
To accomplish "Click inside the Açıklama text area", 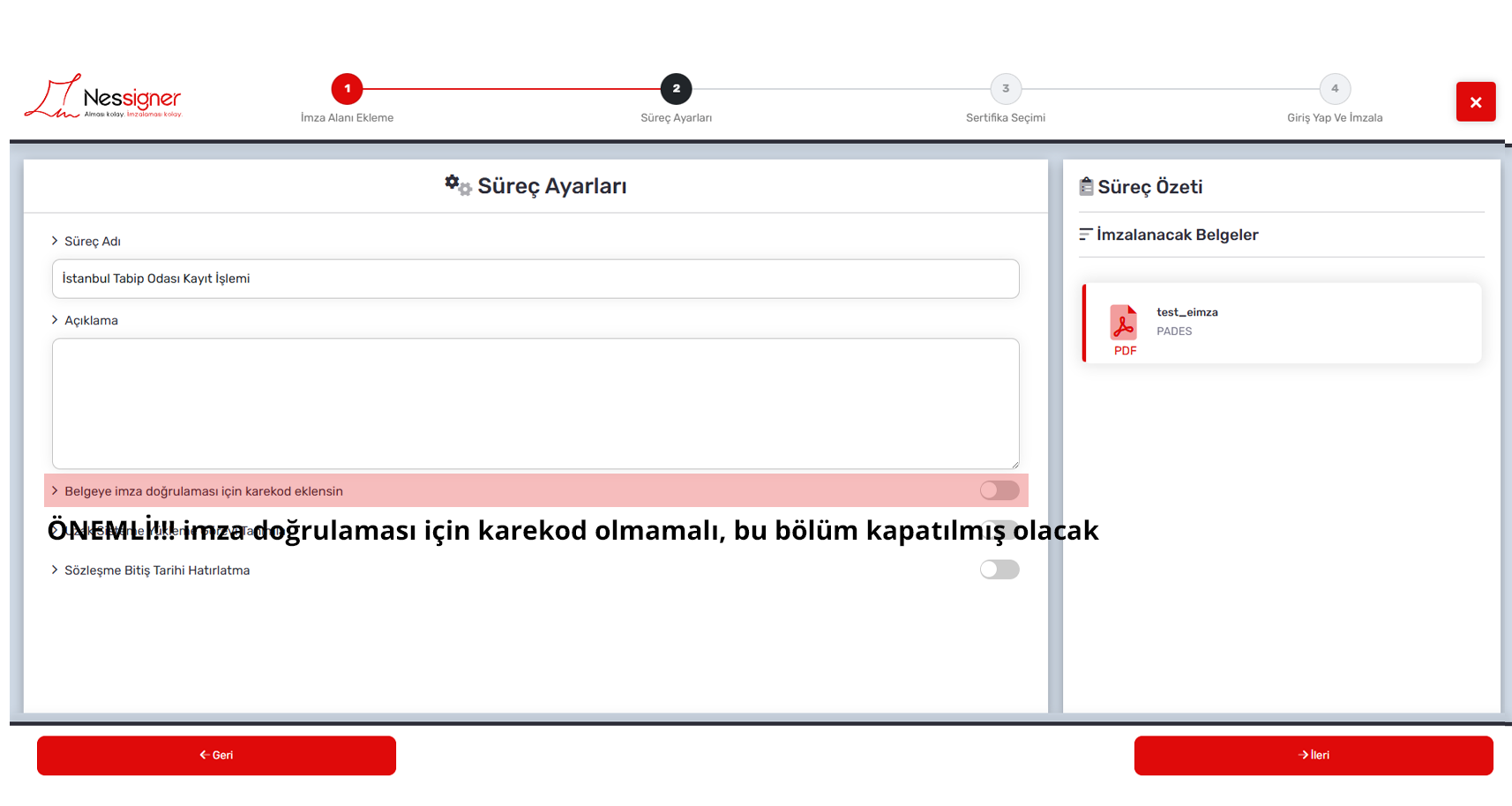I will tap(535, 403).
